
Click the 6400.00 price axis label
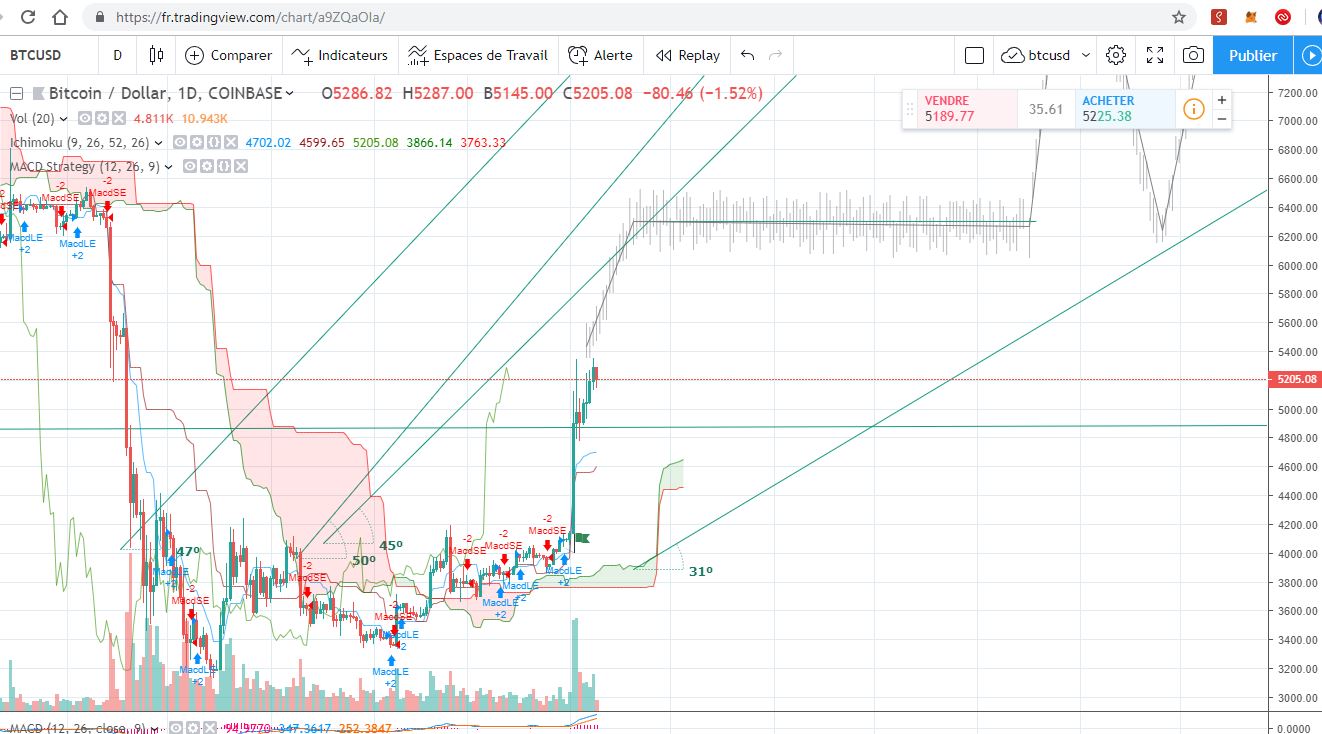point(1296,208)
